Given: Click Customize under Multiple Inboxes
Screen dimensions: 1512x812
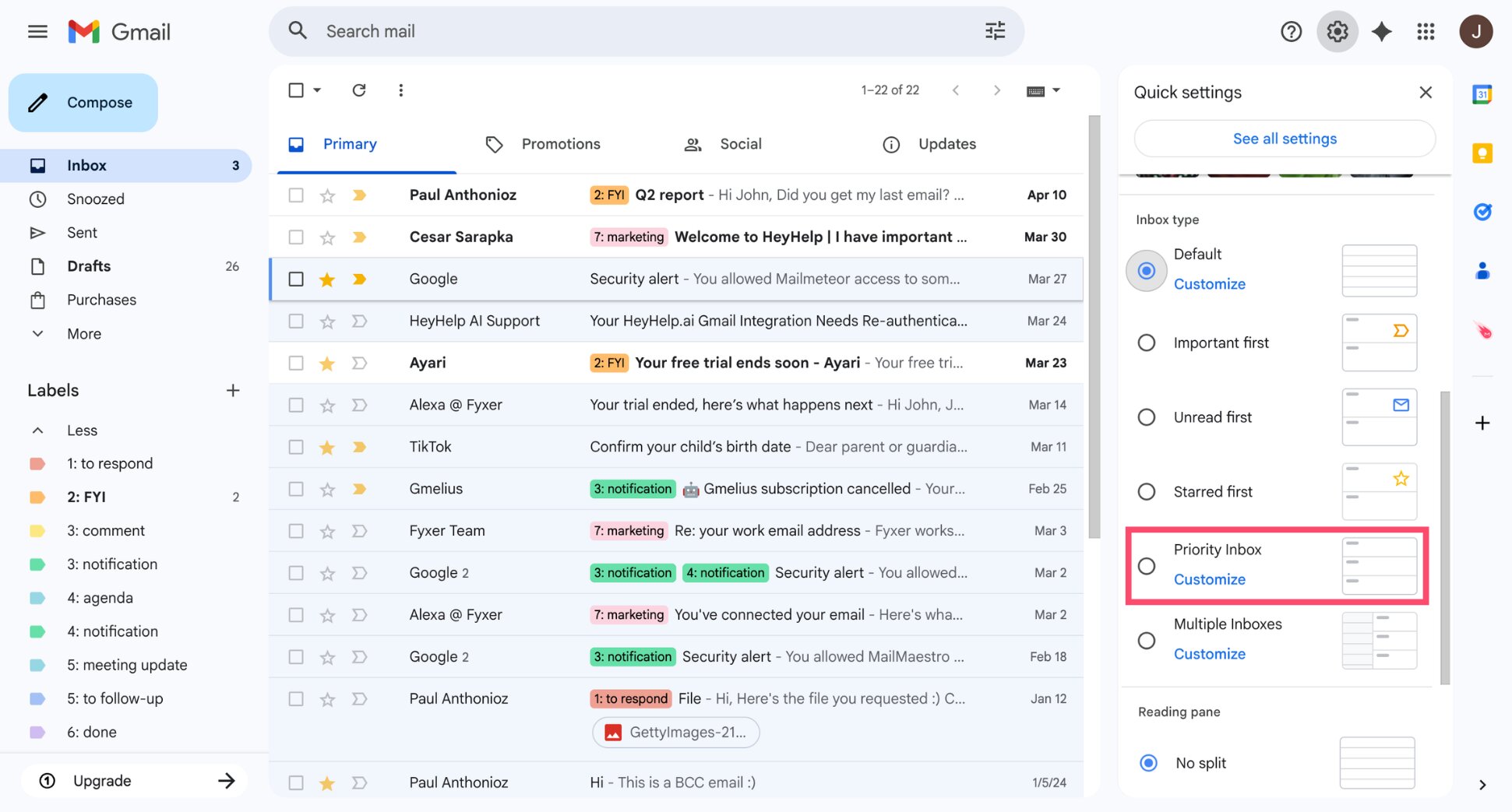Looking at the screenshot, I should (x=1209, y=655).
